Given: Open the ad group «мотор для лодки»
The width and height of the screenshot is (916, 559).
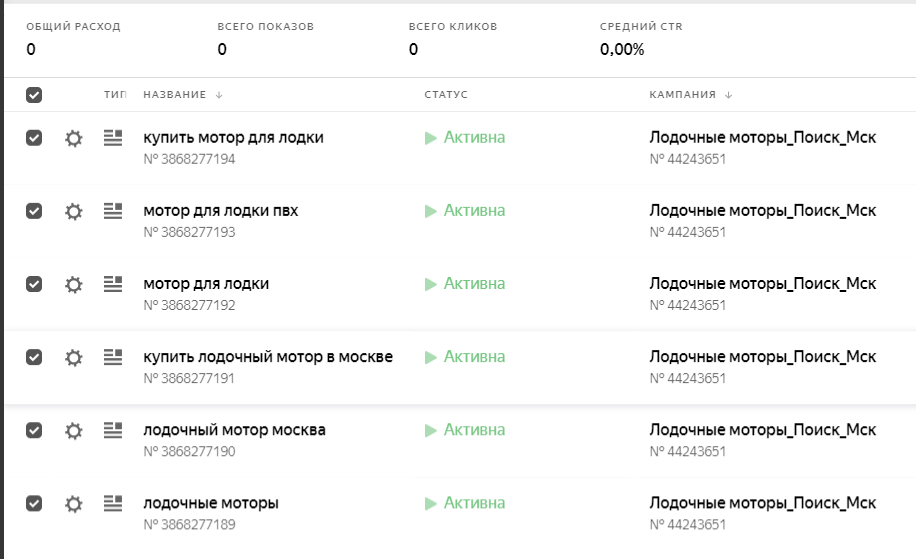Looking at the screenshot, I should (206, 284).
